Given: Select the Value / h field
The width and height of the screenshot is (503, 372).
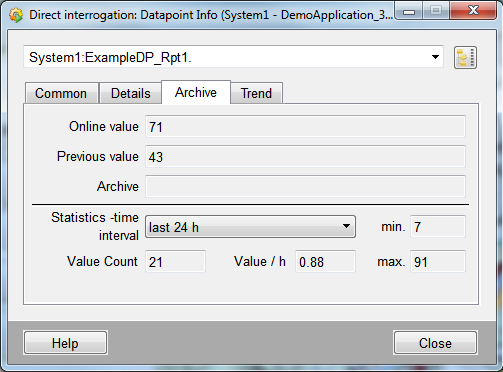Looking at the screenshot, I should click(325, 262).
